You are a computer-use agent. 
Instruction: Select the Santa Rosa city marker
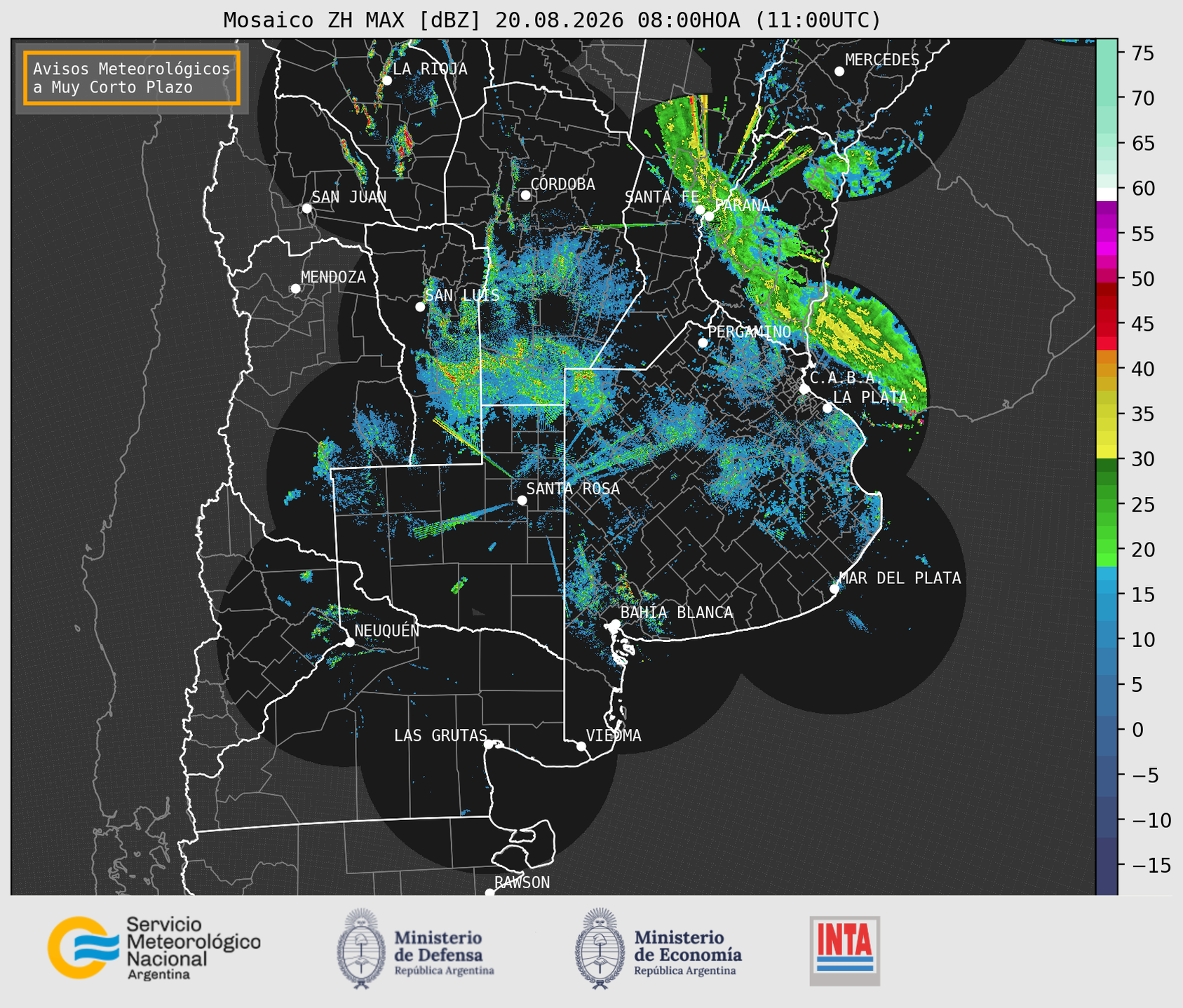(x=522, y=500)
